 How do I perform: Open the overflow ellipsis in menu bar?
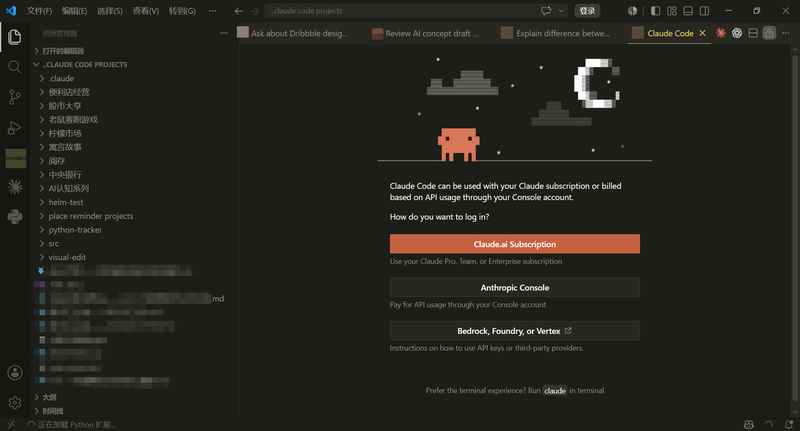click(212, 11)
